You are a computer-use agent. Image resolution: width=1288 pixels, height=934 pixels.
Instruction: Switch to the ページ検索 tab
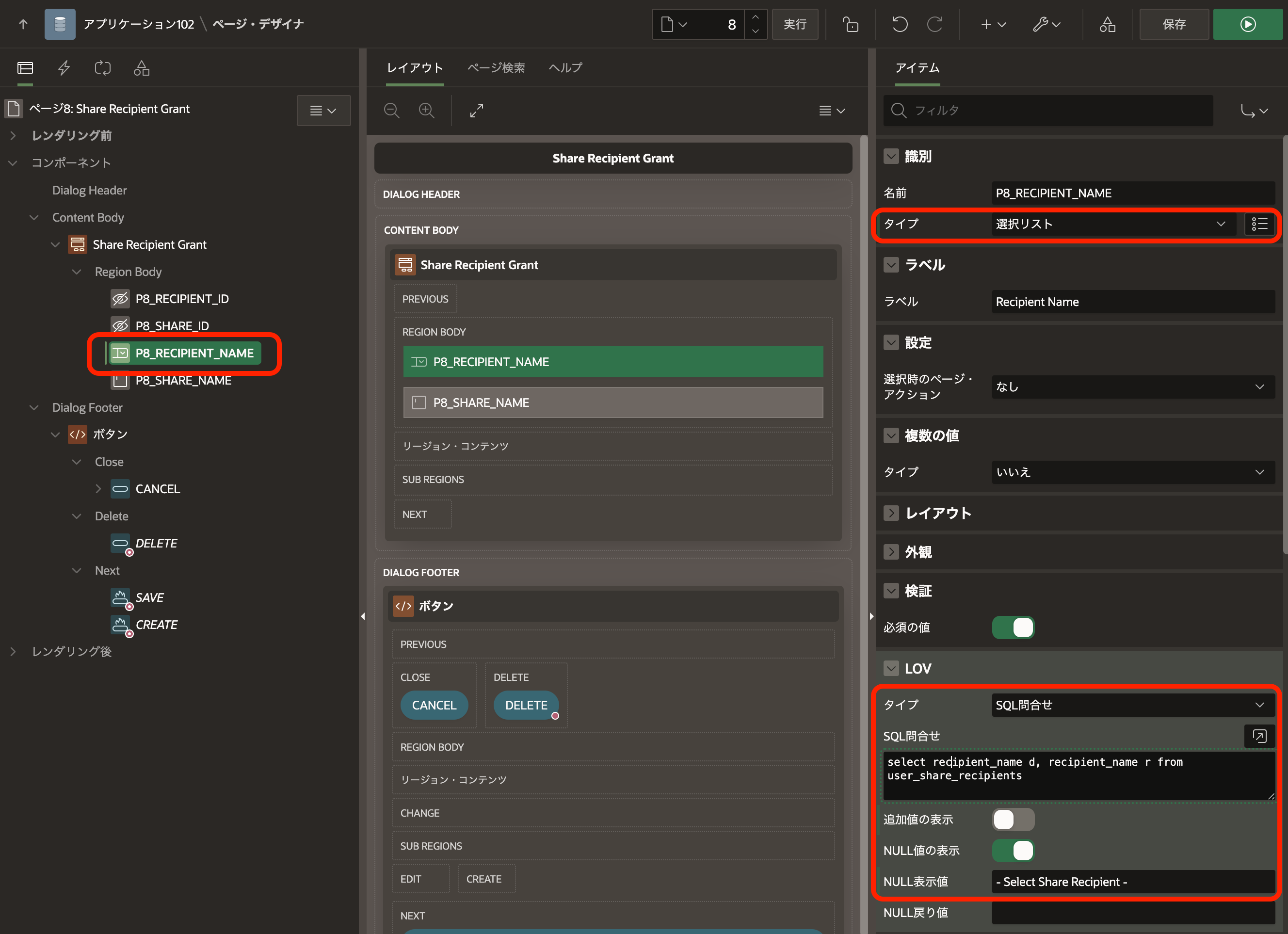496,67
